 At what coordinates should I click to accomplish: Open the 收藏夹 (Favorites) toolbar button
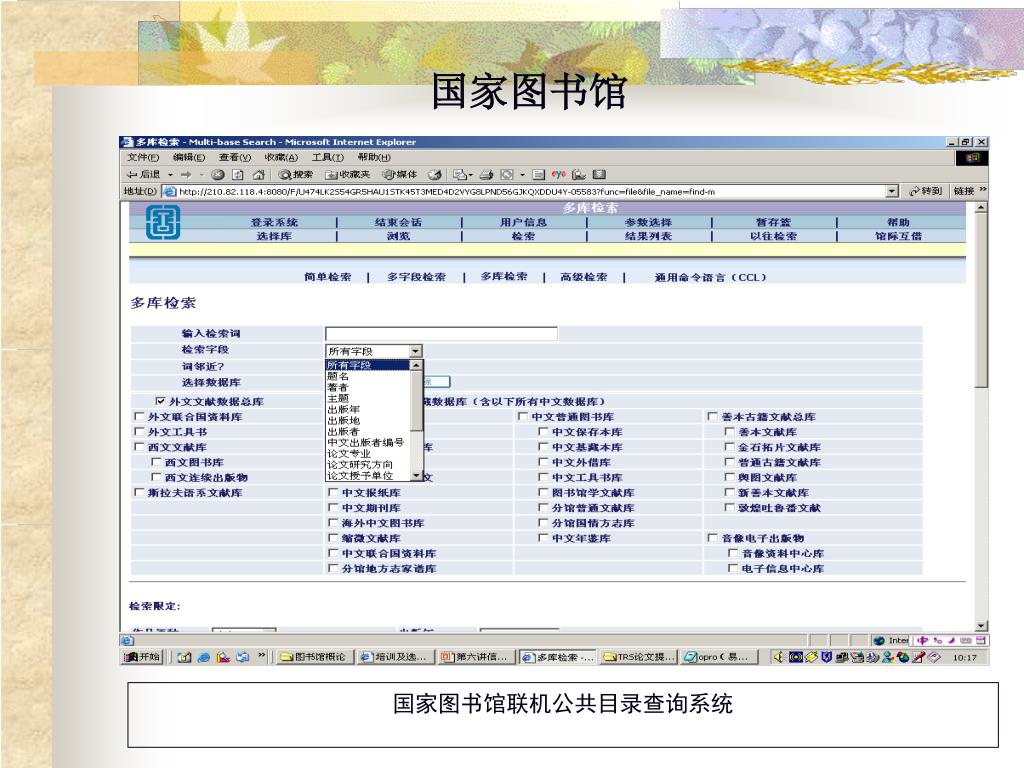(347, 174)
